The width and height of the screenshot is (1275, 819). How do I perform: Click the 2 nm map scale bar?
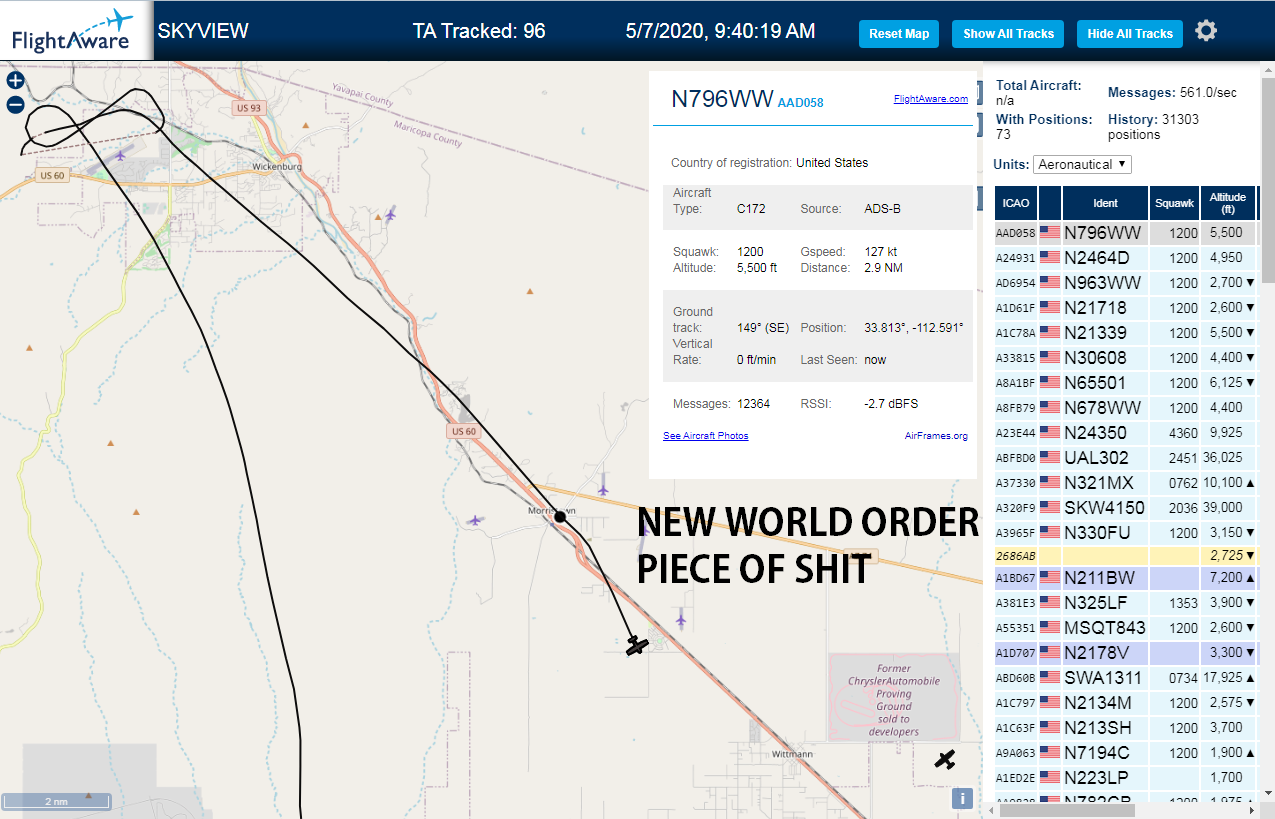pos(55,801)
